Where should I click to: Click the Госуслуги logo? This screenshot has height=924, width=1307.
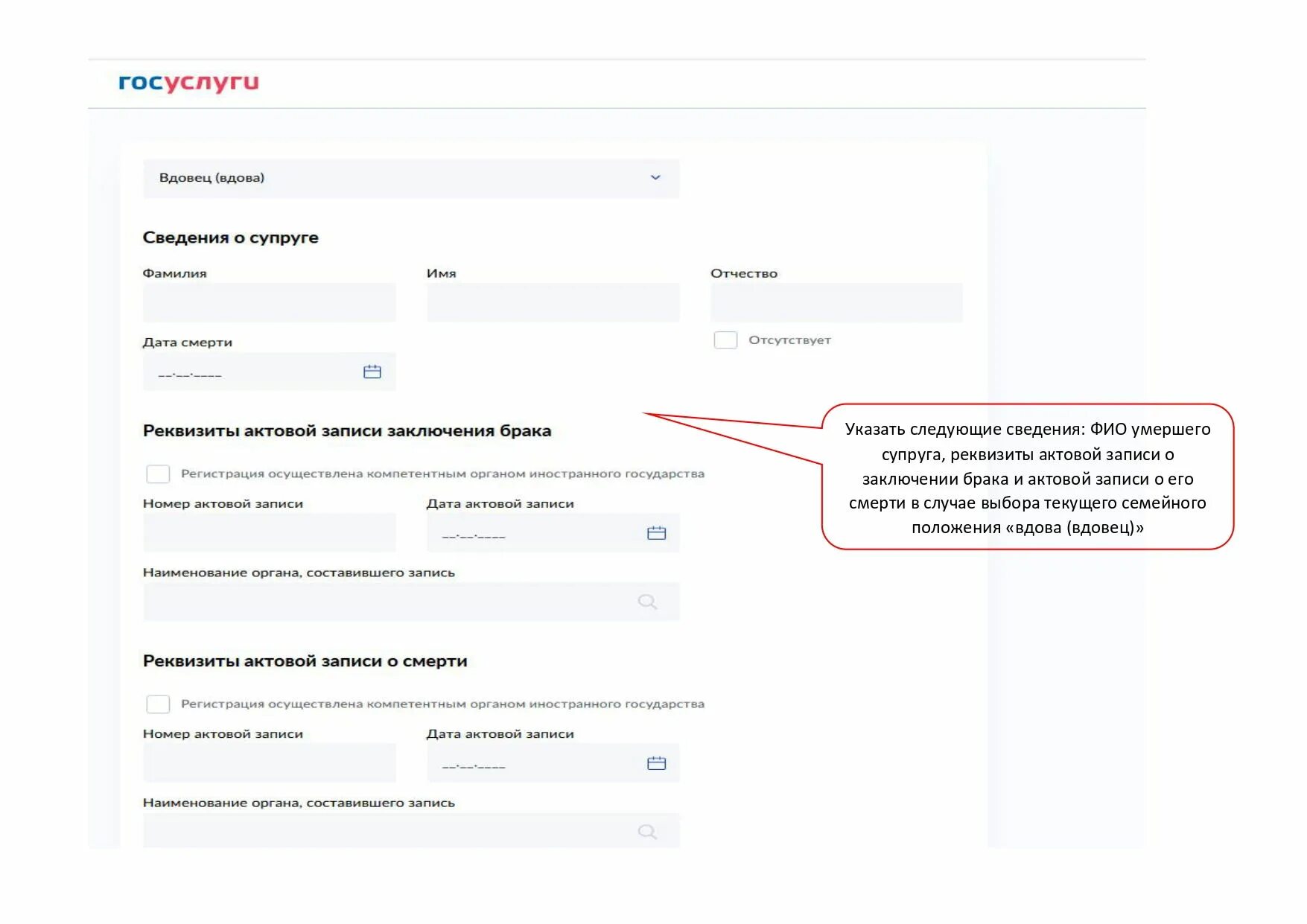188,83
